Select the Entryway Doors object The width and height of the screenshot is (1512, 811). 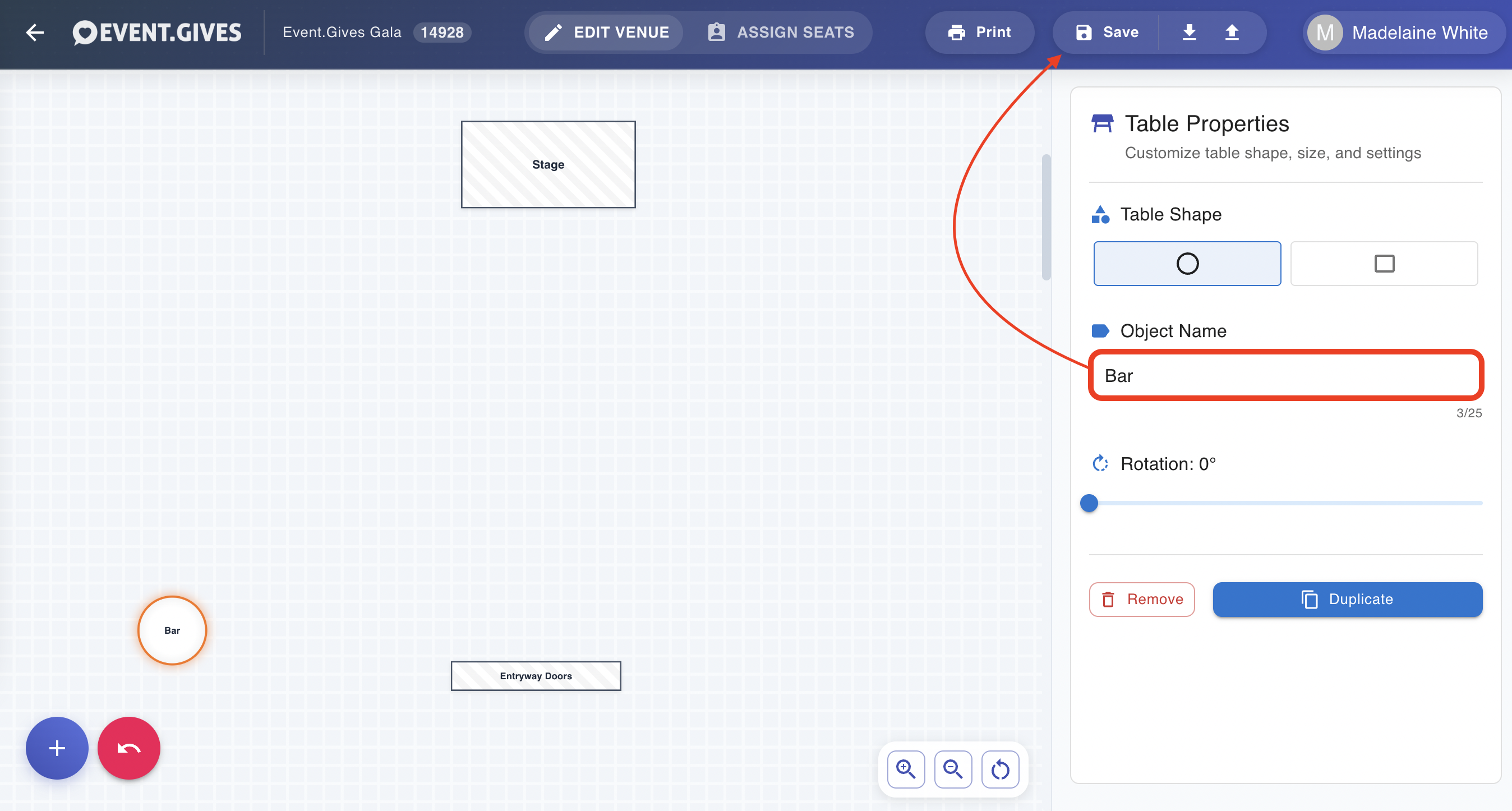pos(536,676)
